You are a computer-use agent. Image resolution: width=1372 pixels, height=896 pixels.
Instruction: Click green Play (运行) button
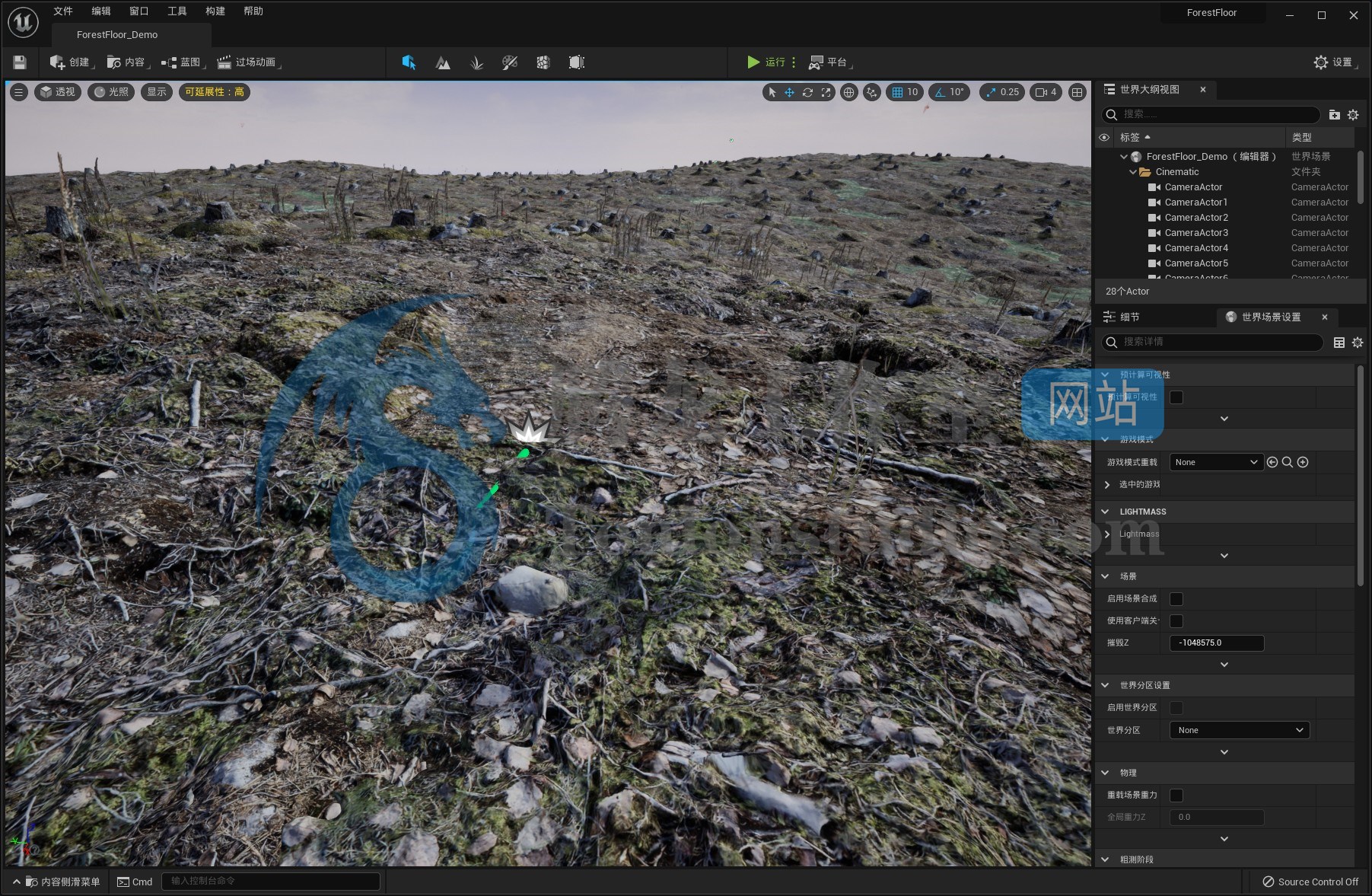click(753, 62)
